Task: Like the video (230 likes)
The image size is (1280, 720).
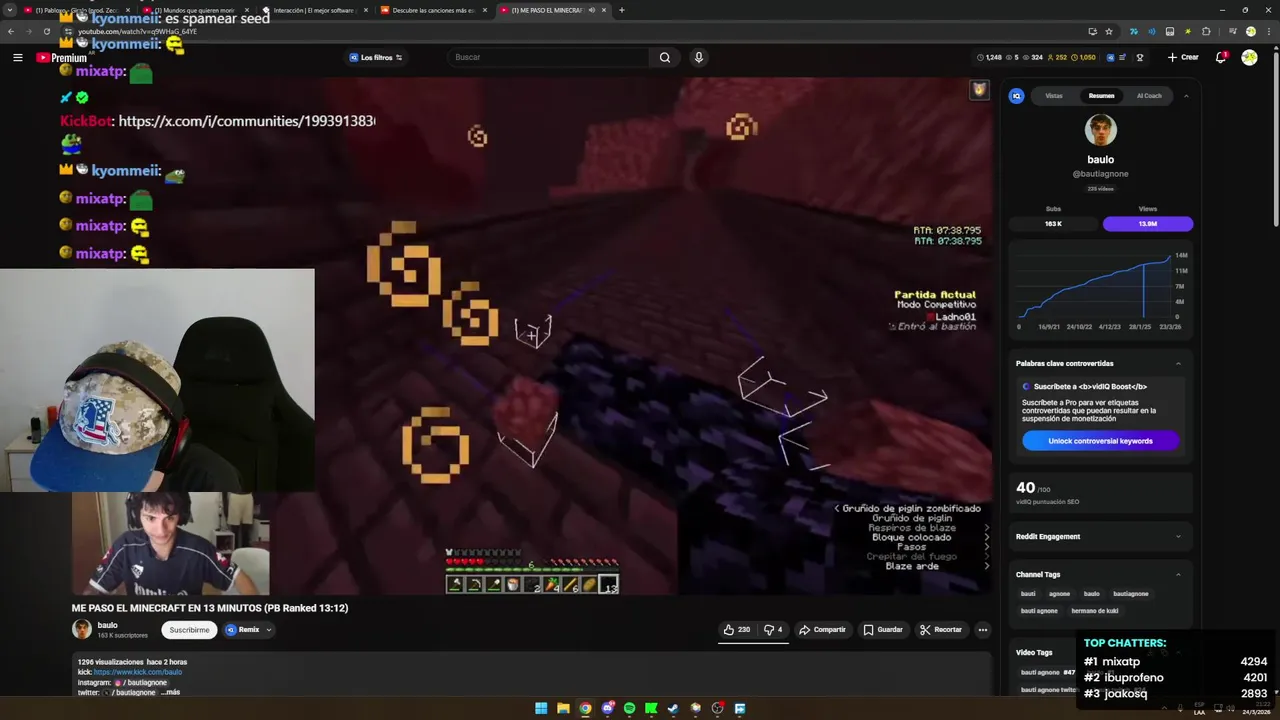Action: [x=736, y=630]
